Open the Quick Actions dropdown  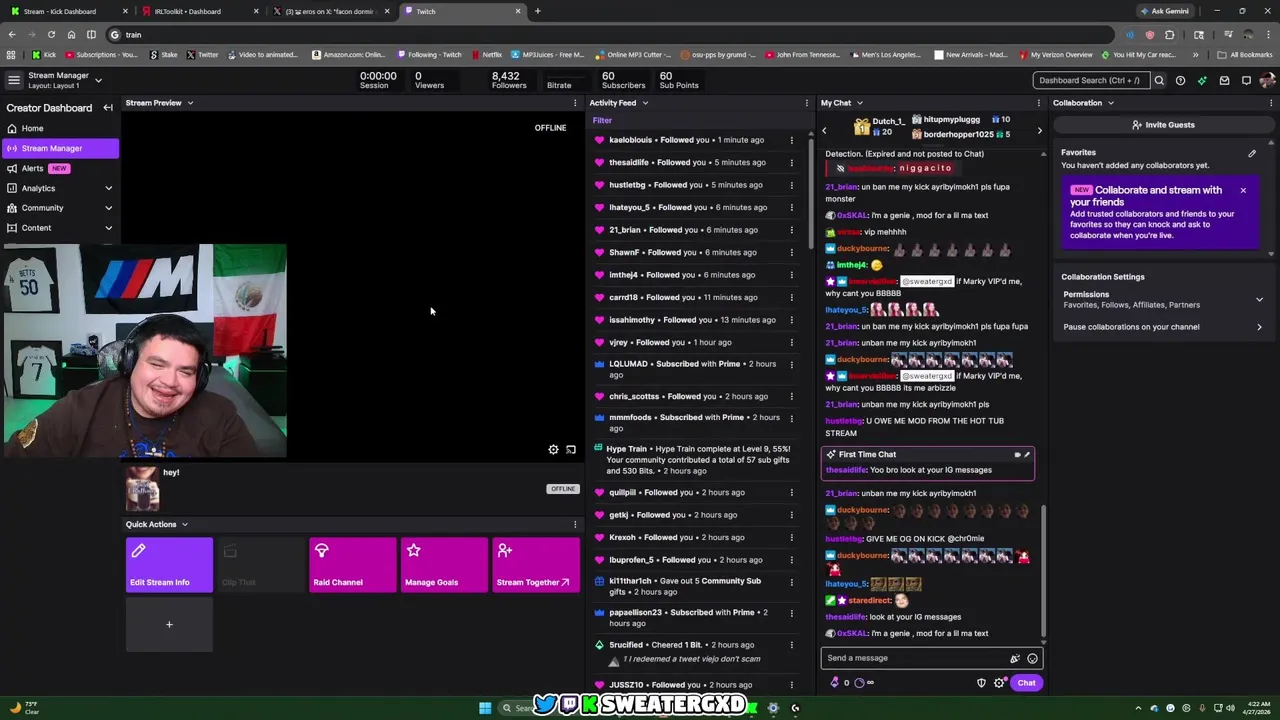click(184, 524)
